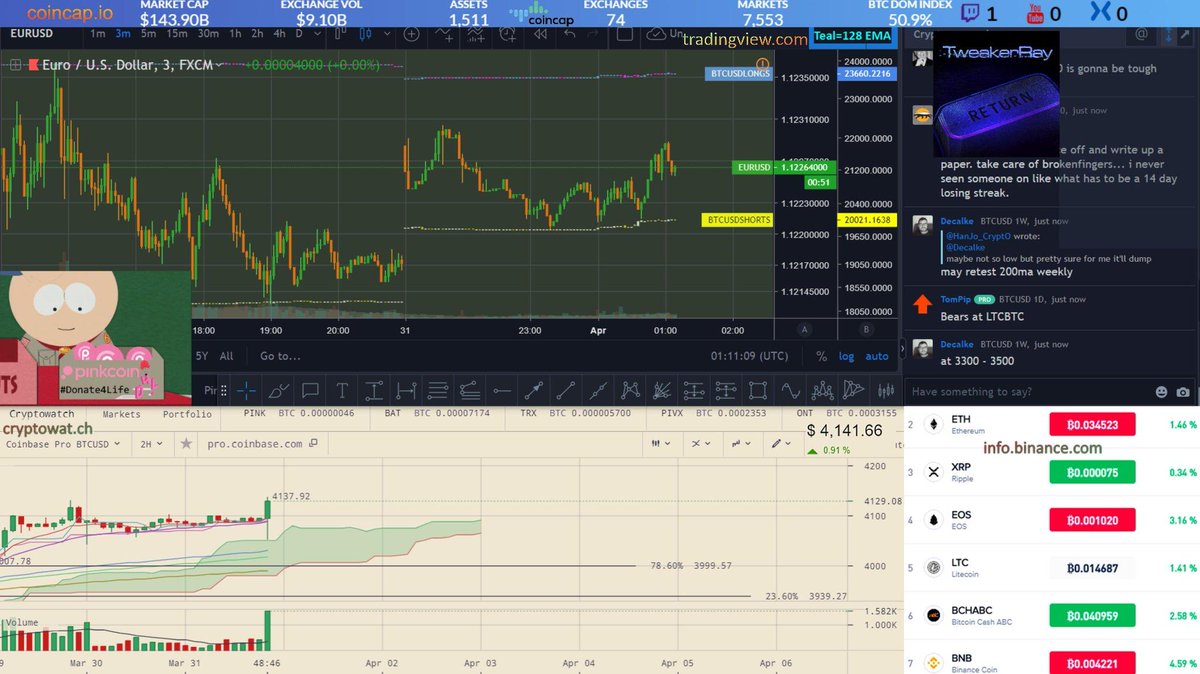Viewport: 1200px width, 674px height.
Task: Select the crosshair cursor tool in TradingView drawing bar
Action: coord(245,390)
